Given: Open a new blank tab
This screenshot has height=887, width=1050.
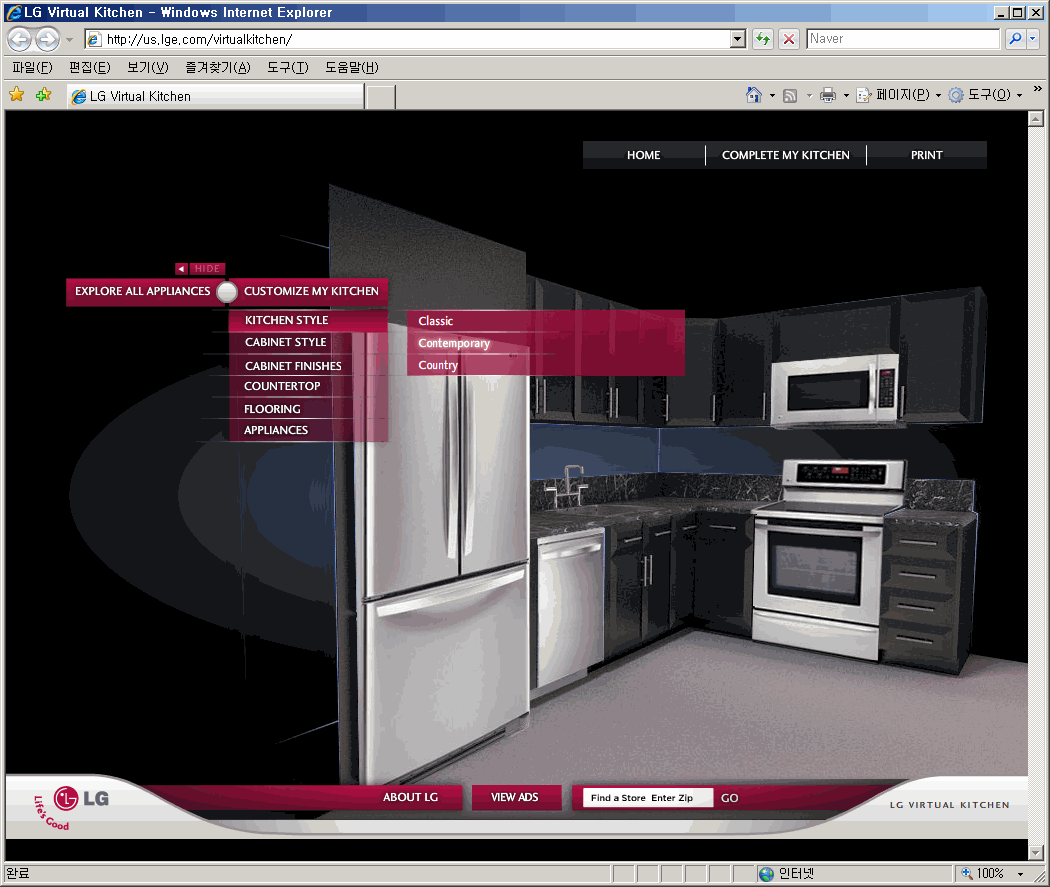Looking at the screenshot, I should pos(381,97).
